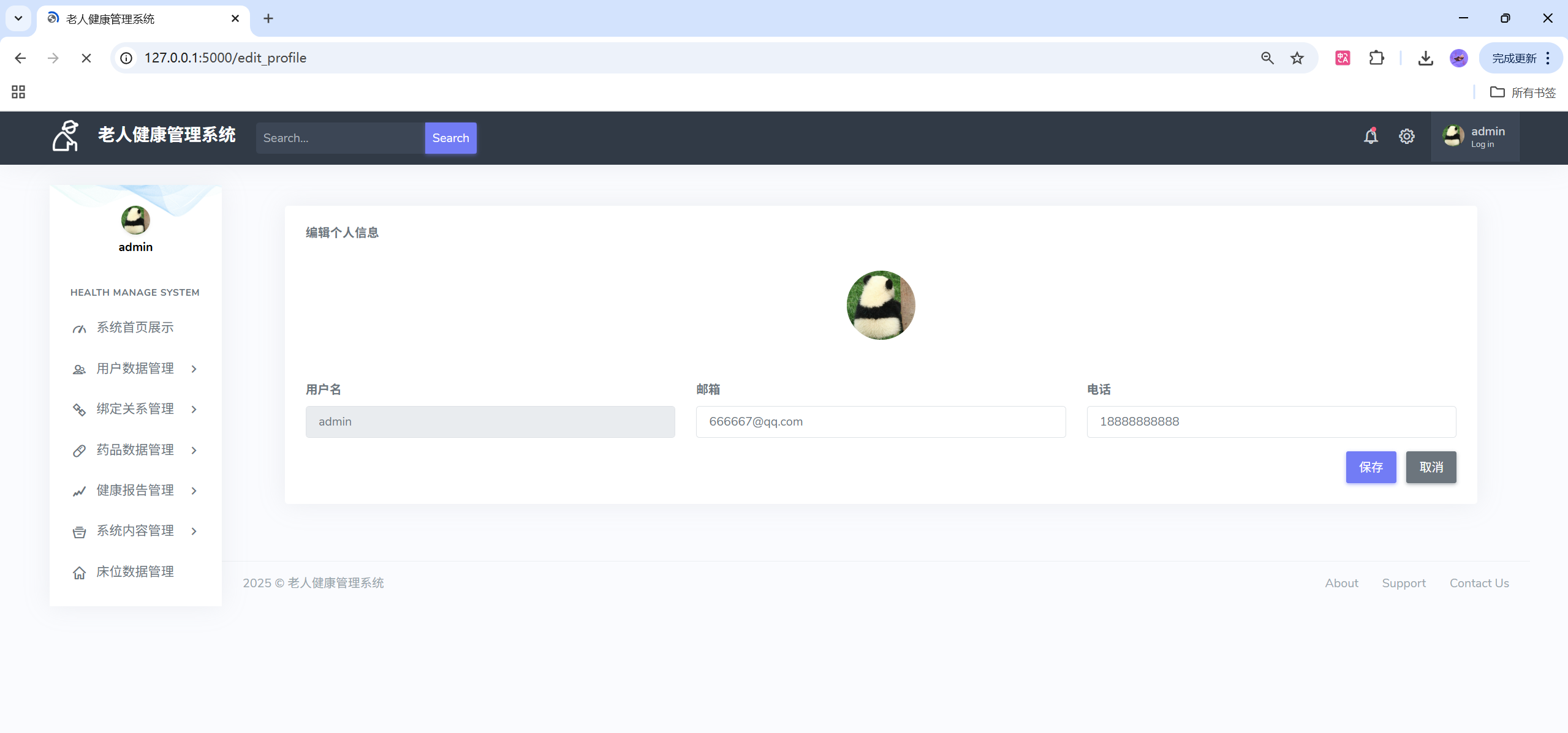Expand 健康报告管理 menu
The width and height of the screenshot is (1568, 733).
tap(135, 491)
